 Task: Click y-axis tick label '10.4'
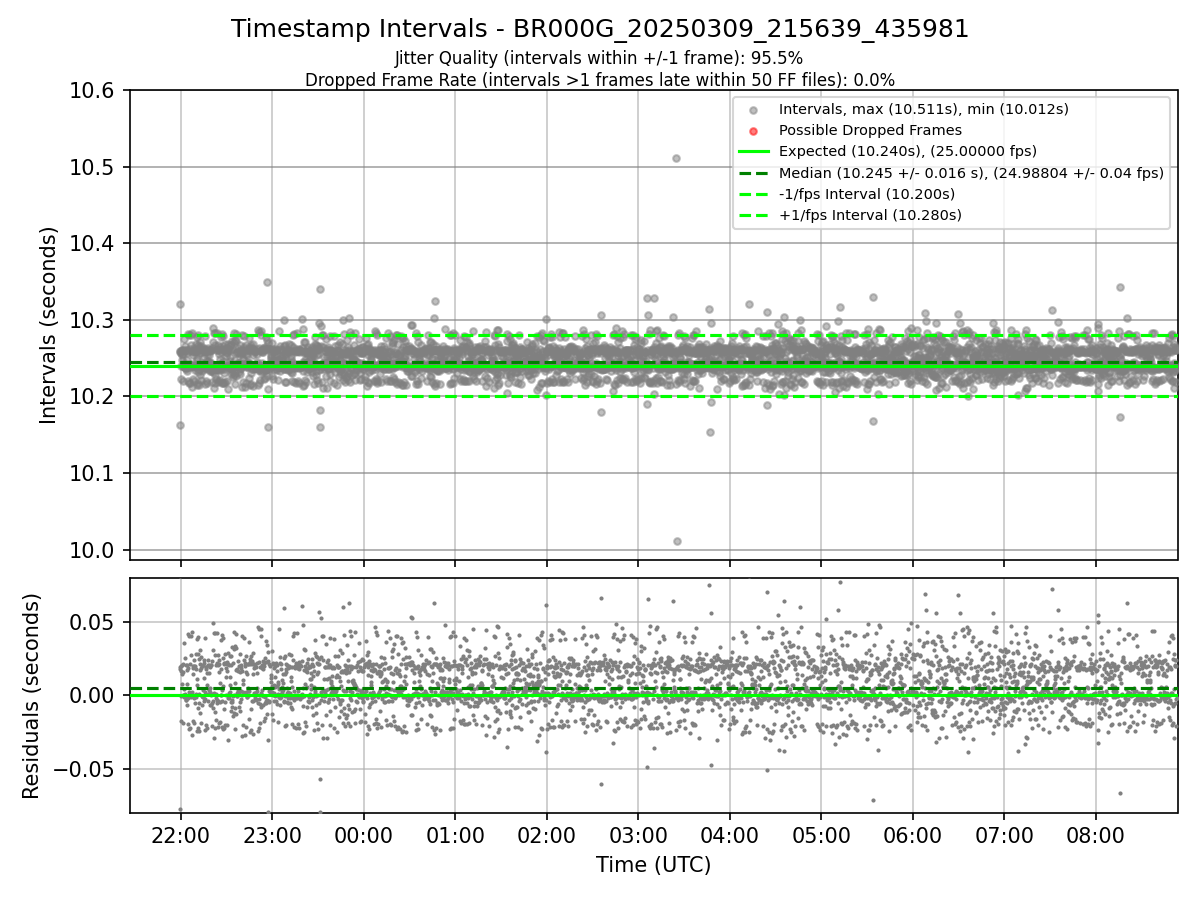91,244
